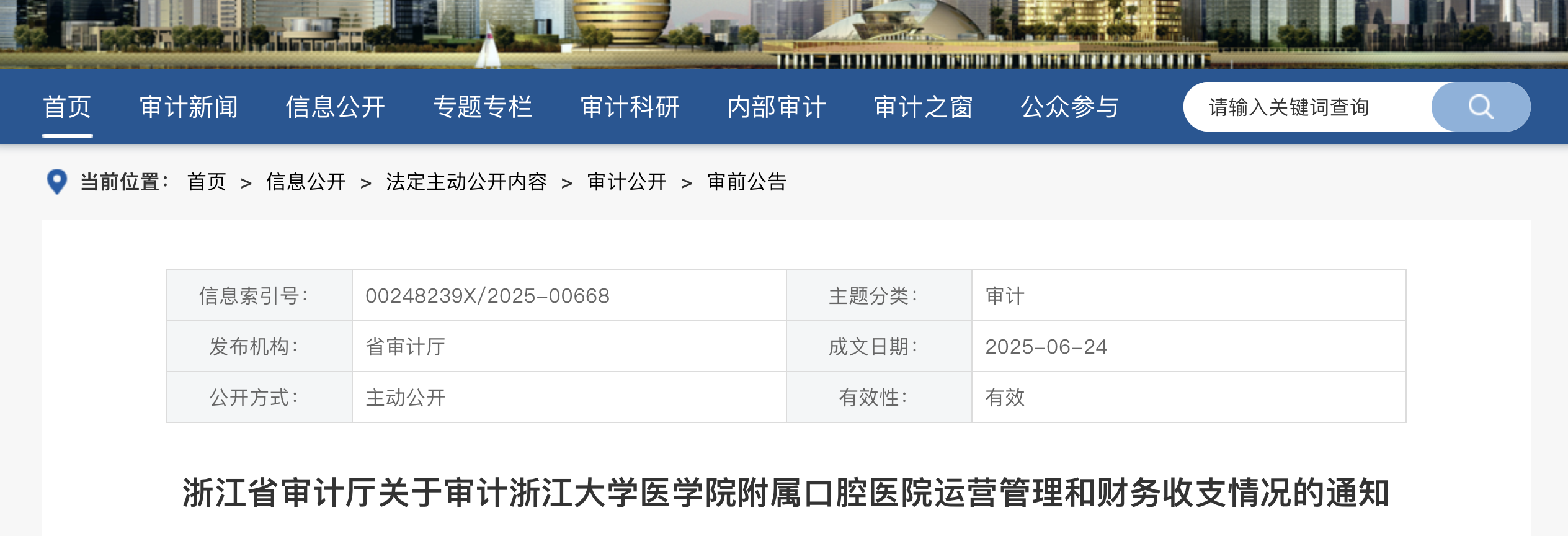Open 审前公告 breadcrumb link

click(x=747, y=182)
